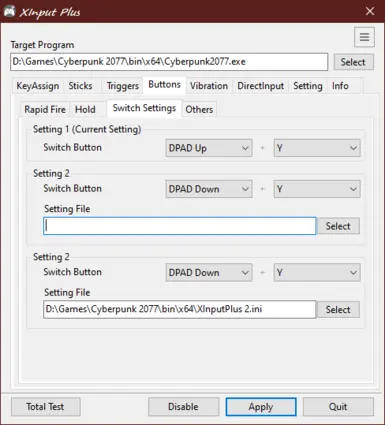Viewport: 385px width, 425px height.
Task: Click Select beside the empty Setting File
Action: 338,226
